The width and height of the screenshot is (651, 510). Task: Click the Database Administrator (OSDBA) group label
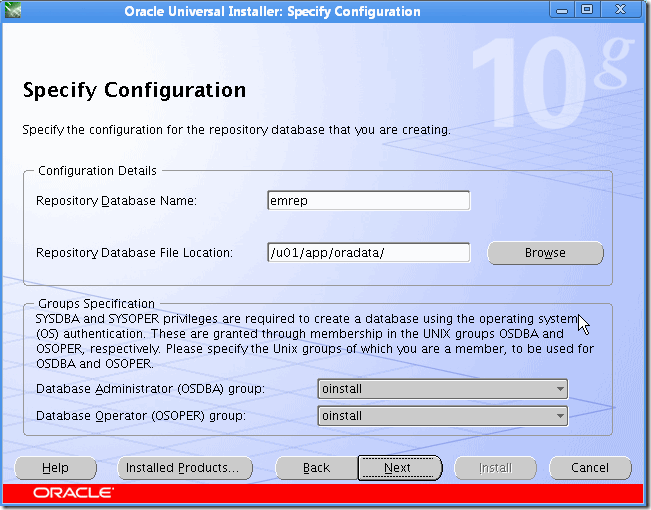pos(150,389)
